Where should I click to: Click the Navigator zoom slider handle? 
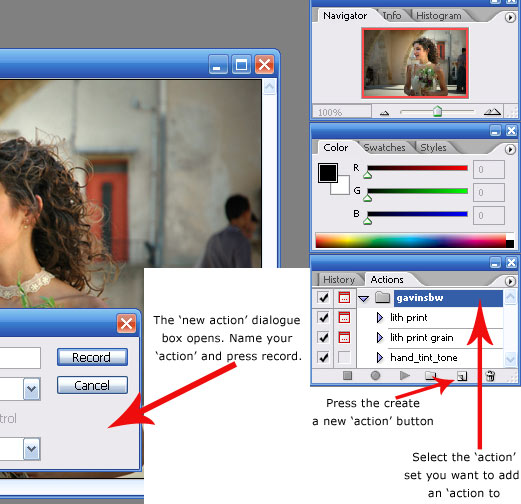point(437,111)
